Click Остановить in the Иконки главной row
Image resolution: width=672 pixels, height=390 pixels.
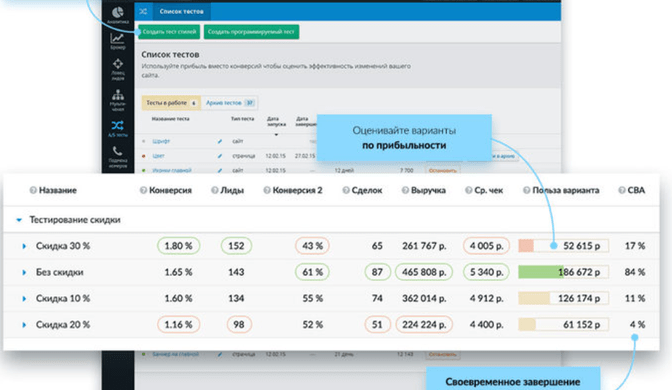coord(442,171)
